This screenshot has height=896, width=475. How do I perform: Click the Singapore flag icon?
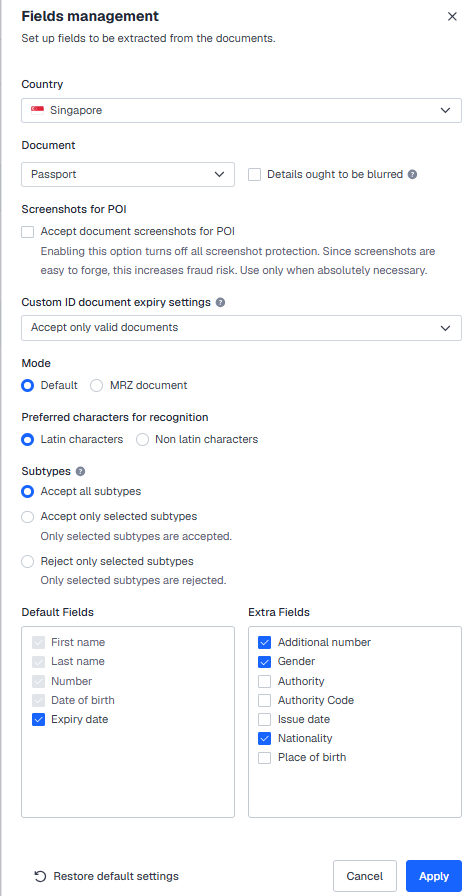(x=38, y=110)
